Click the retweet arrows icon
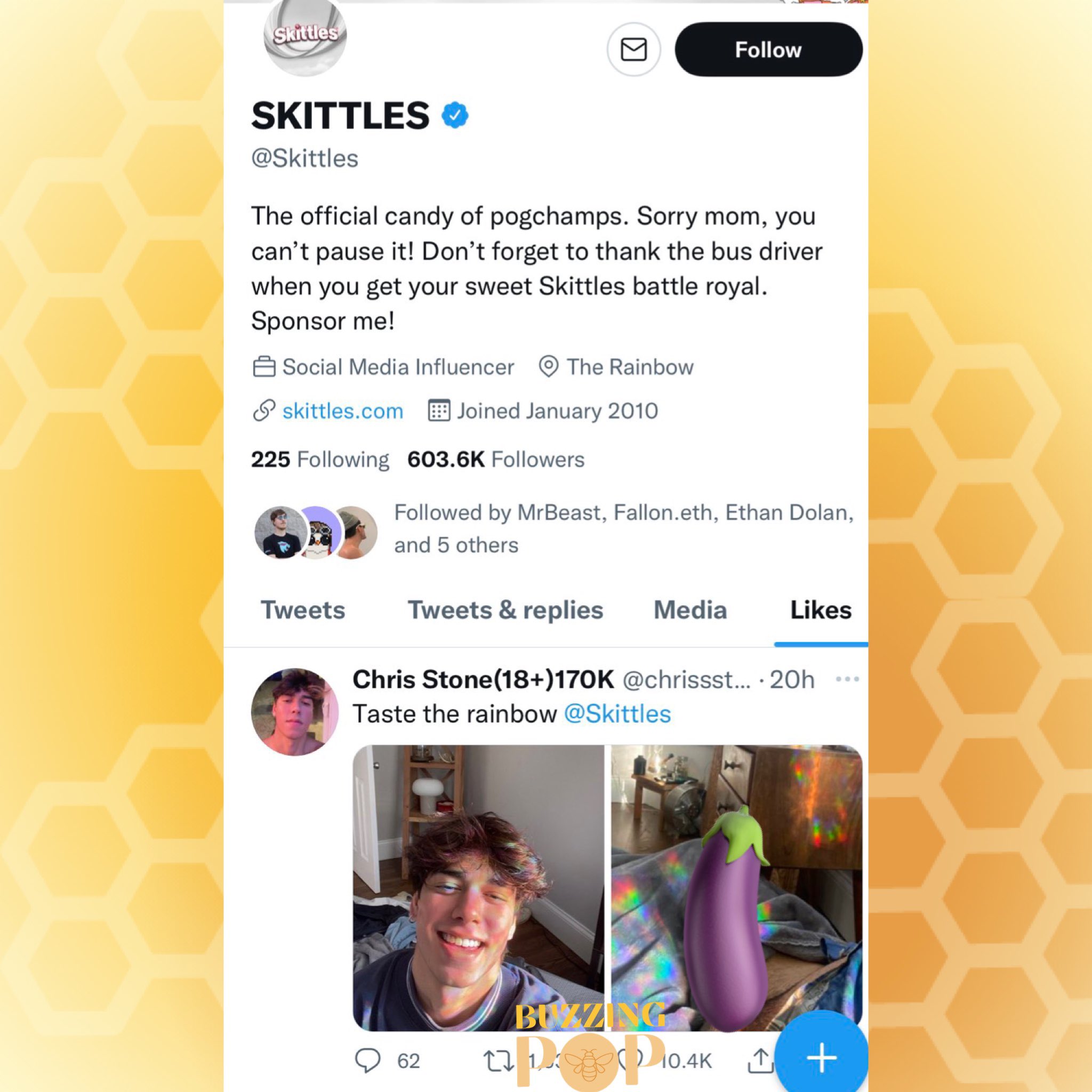Image resolution: width=1092 pixels, height=1092 pixels. coord(499,1061)
